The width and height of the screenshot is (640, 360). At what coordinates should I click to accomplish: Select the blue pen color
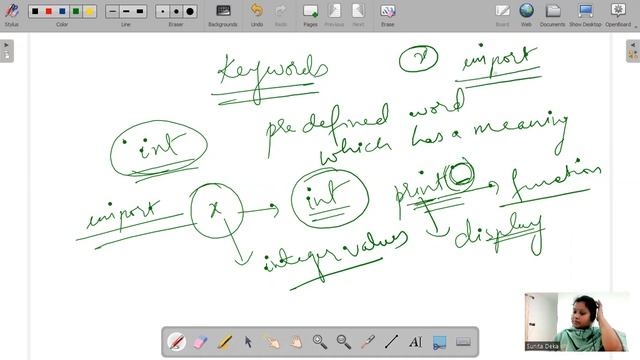click(62, 11)
